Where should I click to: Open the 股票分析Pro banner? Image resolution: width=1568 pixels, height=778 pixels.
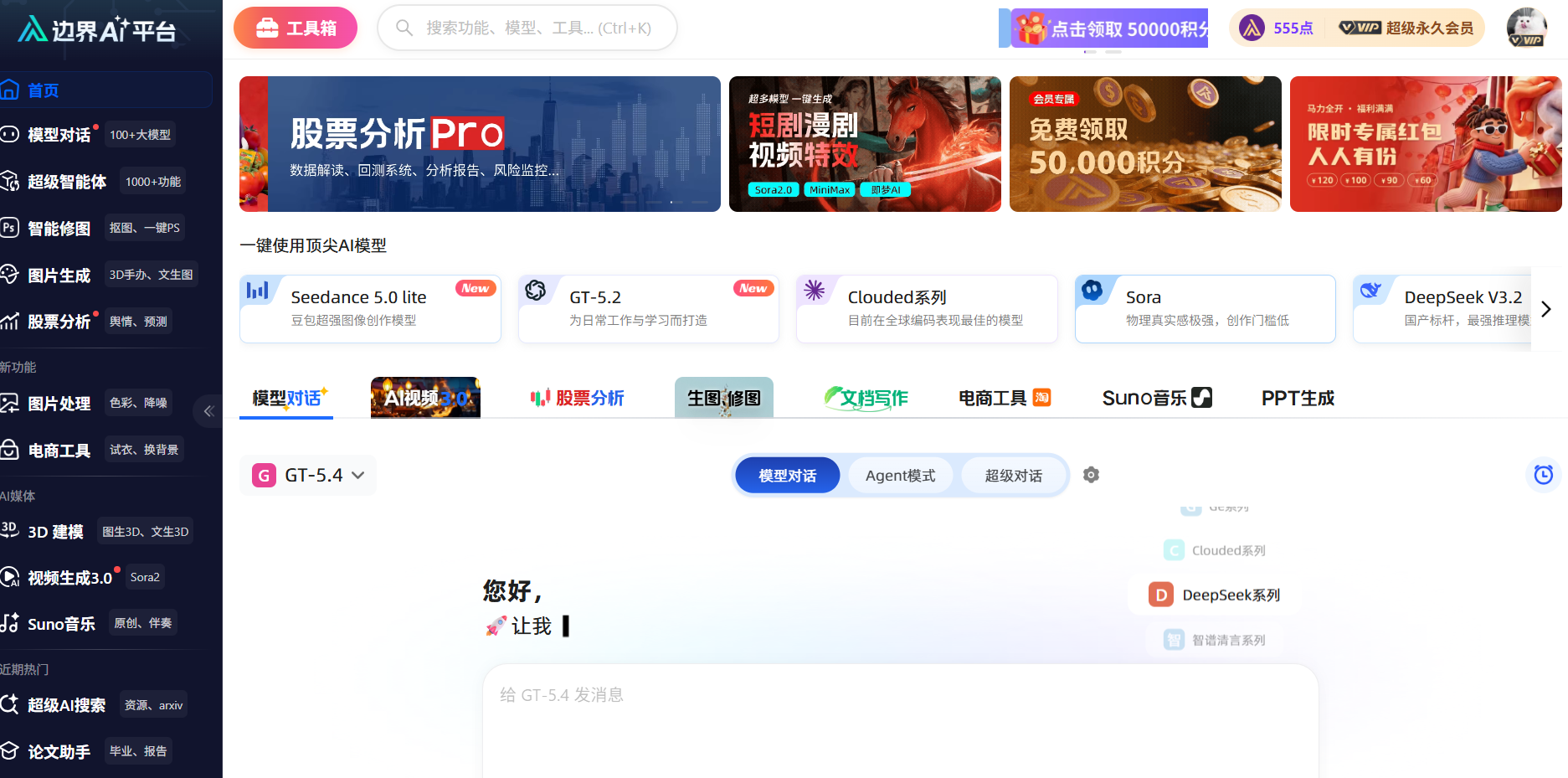(x=480, y=144)
